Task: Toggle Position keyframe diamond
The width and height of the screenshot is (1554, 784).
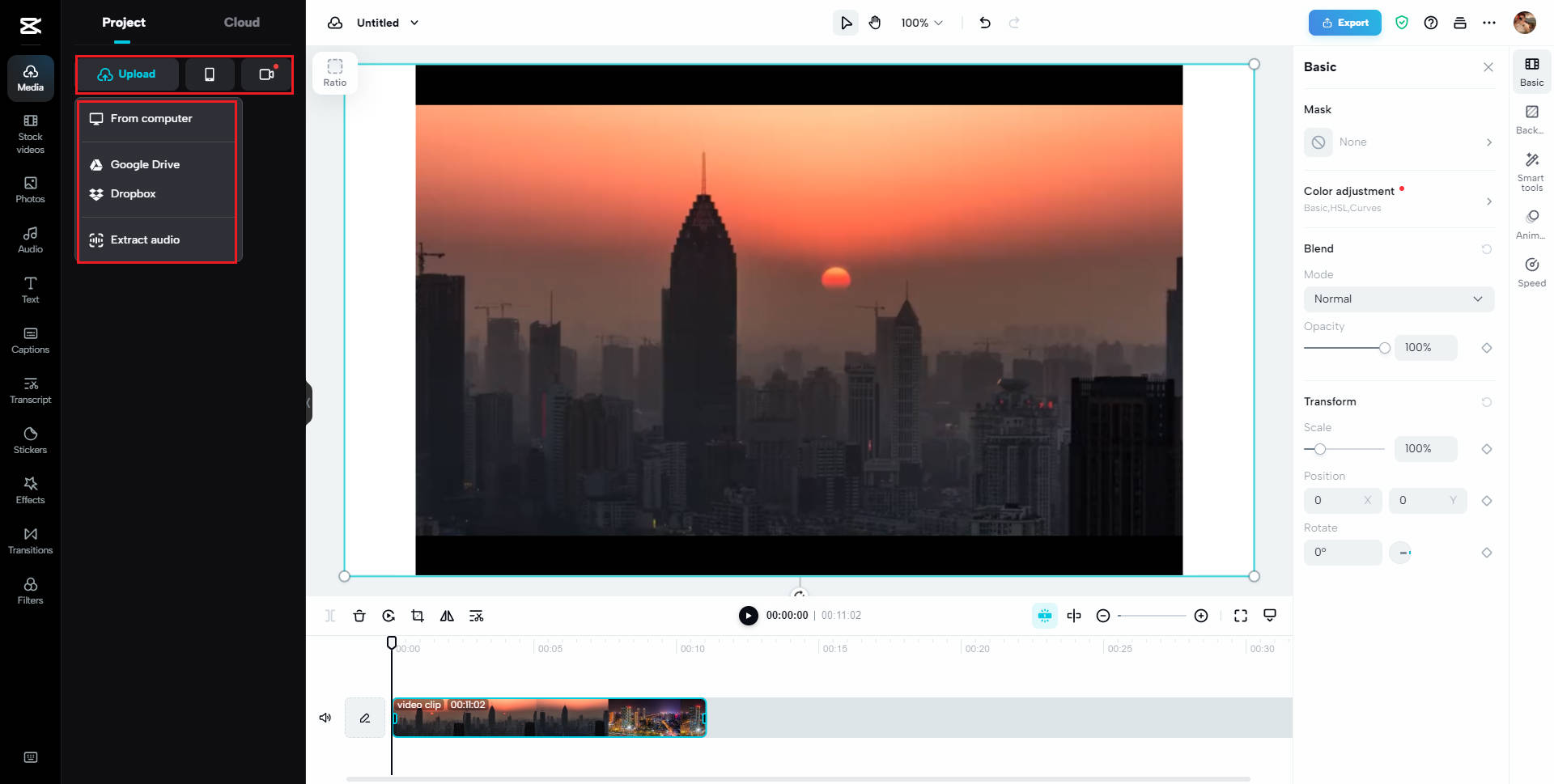Action: (1487, 501)
